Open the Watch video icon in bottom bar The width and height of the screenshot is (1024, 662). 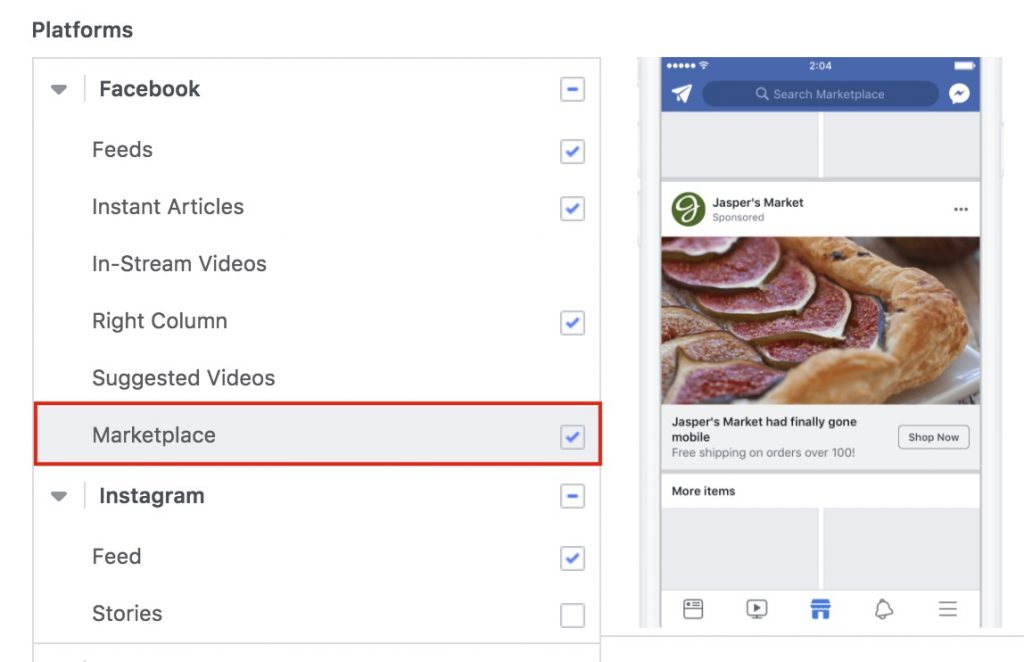tap(756, 608)
